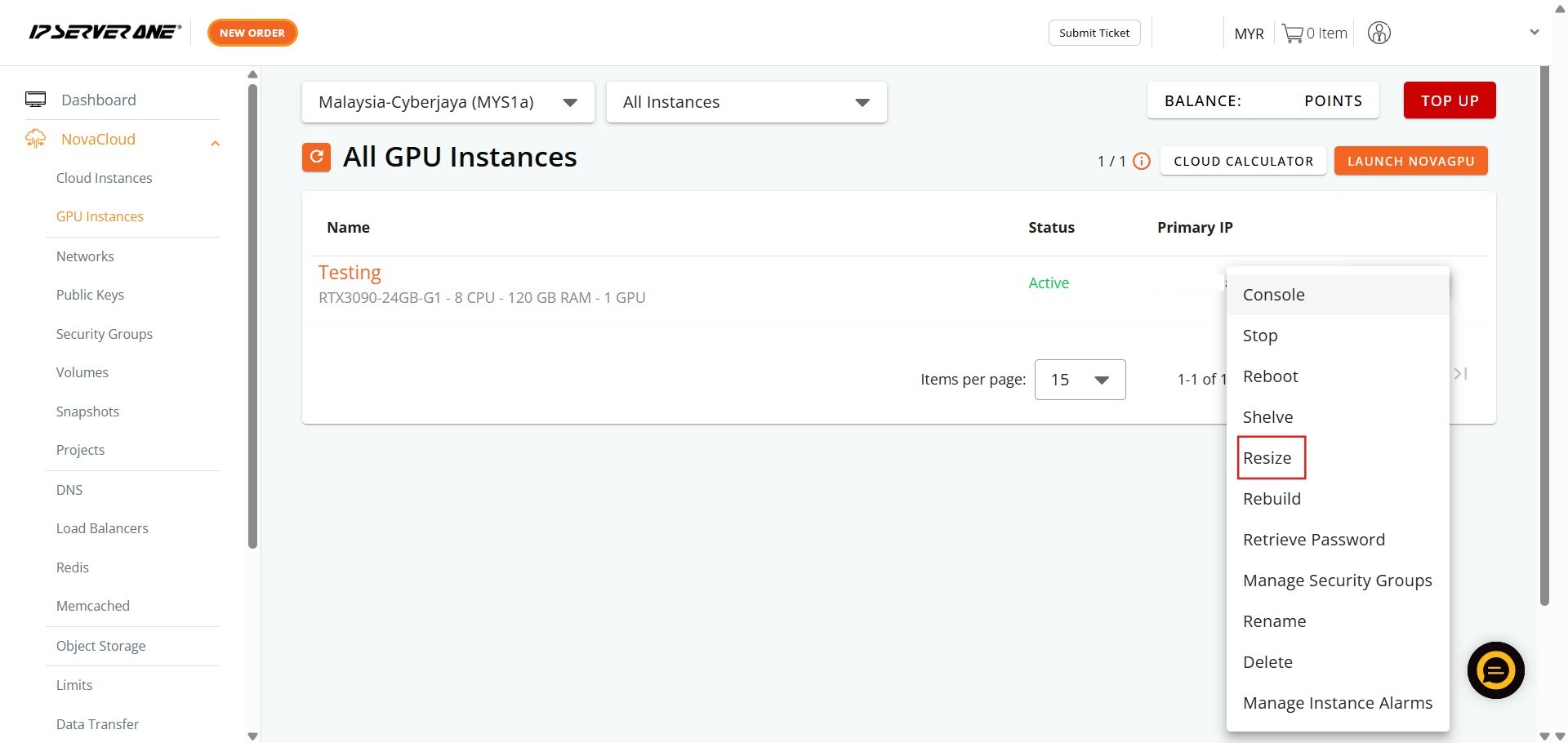Click the NovaCloud cloud icon
The image size is (1568, 743).
pos(35,139)
